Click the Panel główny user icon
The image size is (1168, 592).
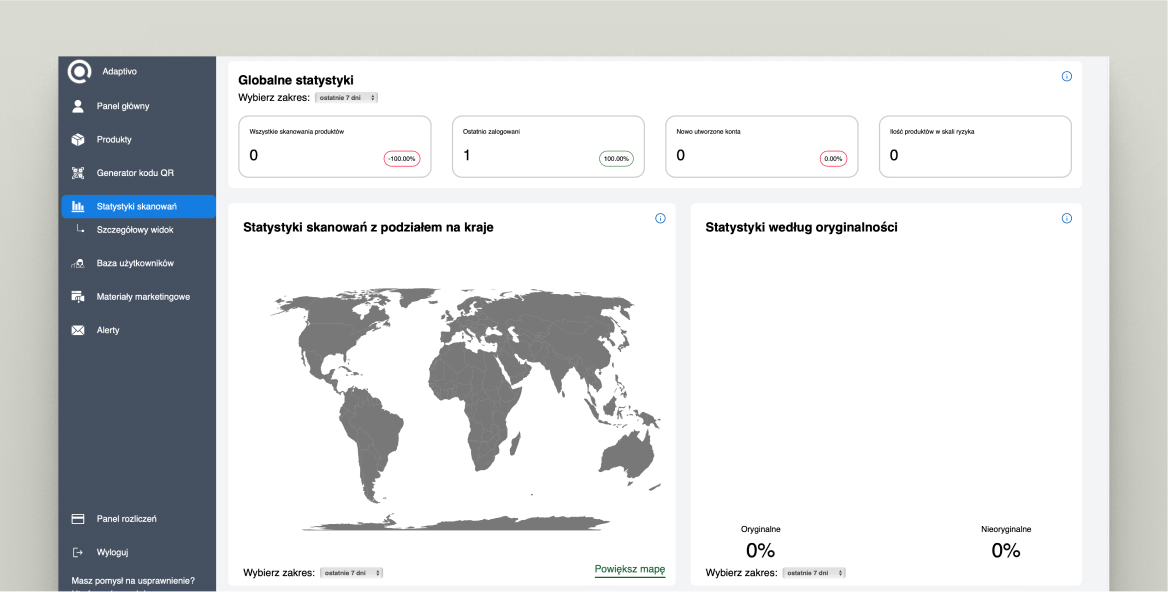[x=78, y=106]
